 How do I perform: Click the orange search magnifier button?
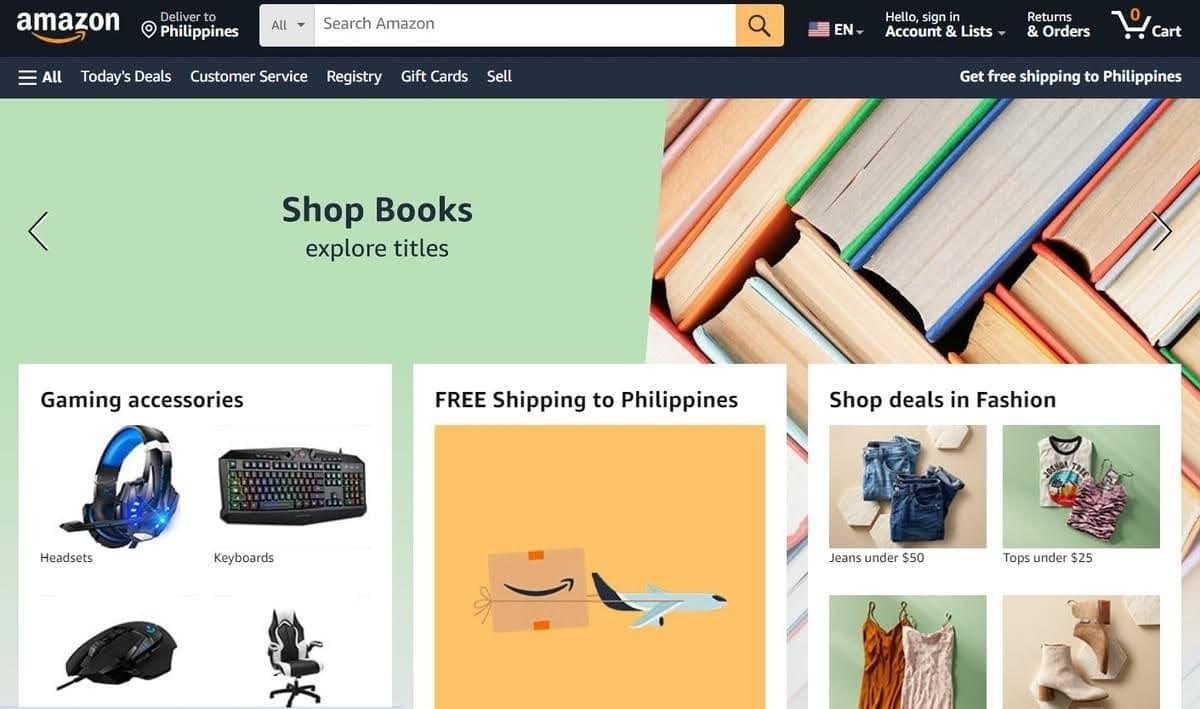(759, 26)
